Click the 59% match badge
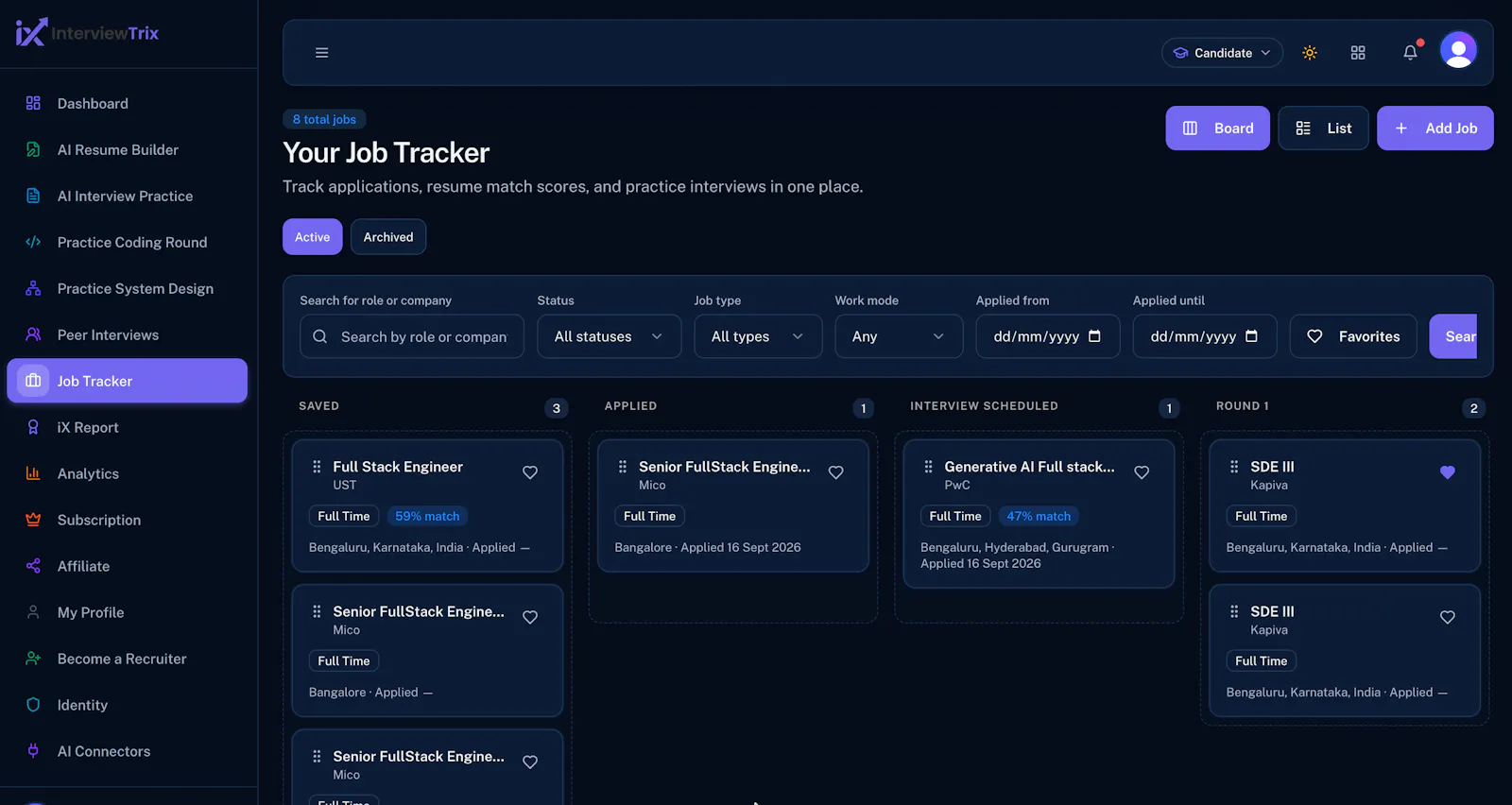Screen dimensions: 1512x805 coord(427,517)
